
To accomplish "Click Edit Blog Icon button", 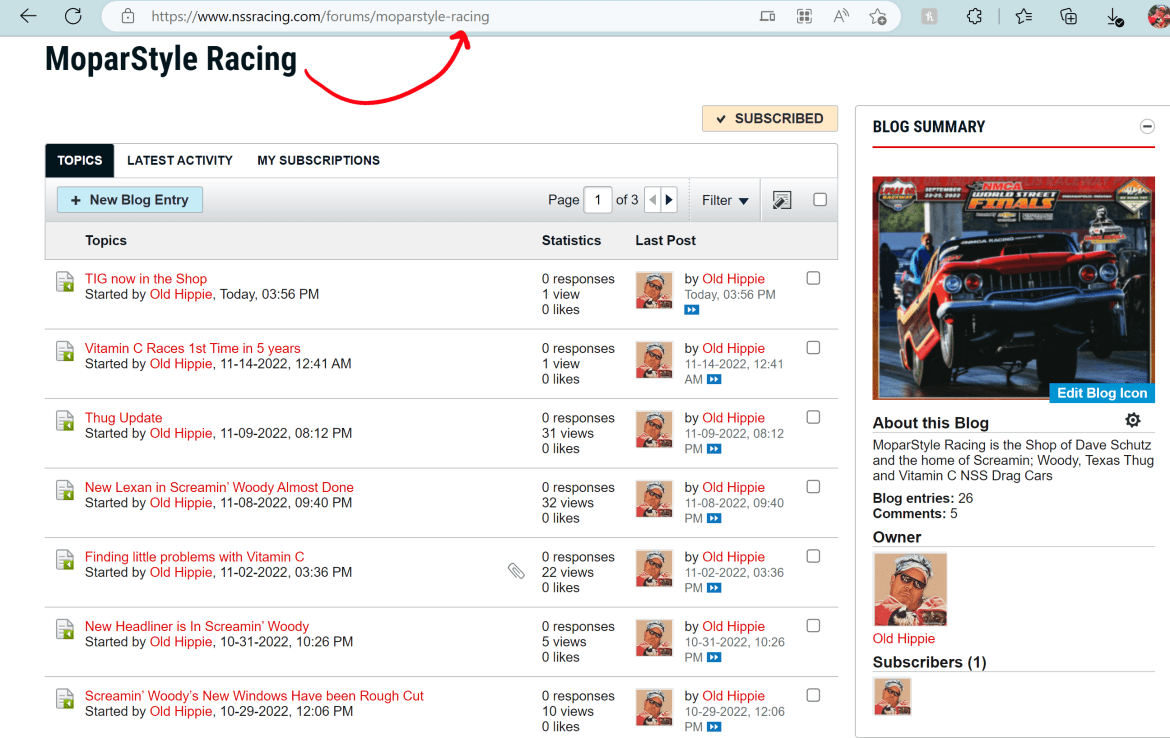I will 1101,393.
